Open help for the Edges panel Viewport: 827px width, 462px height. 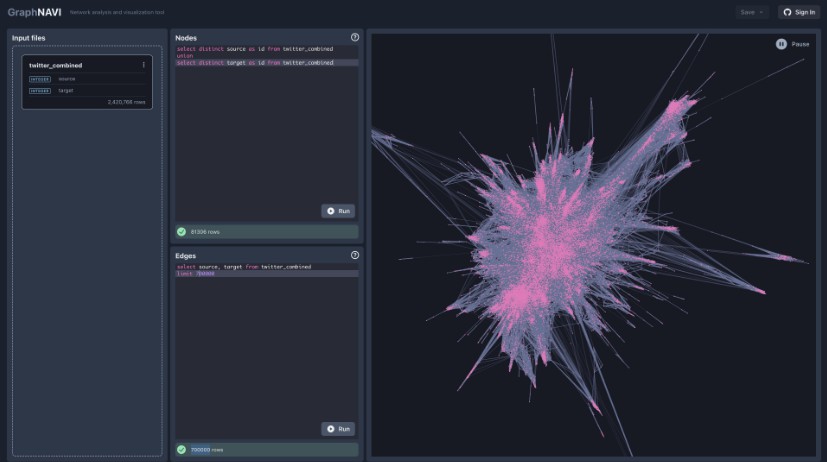click(355, 255)
